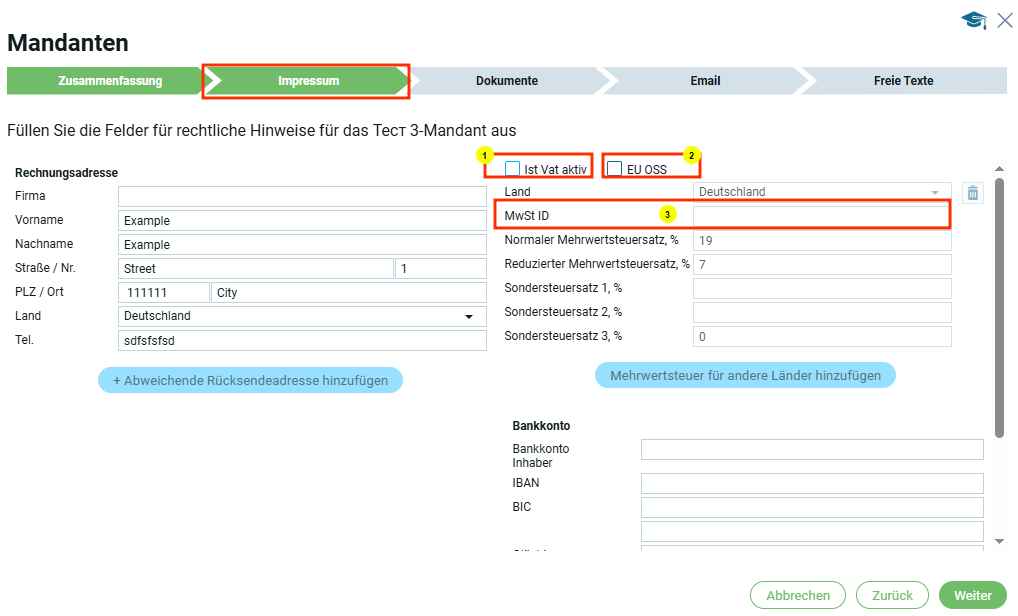Open the Deutschland tax country dropdown
Image resolution: width=1018 pixels, height=616 pixels.
[x=822, y=192]
